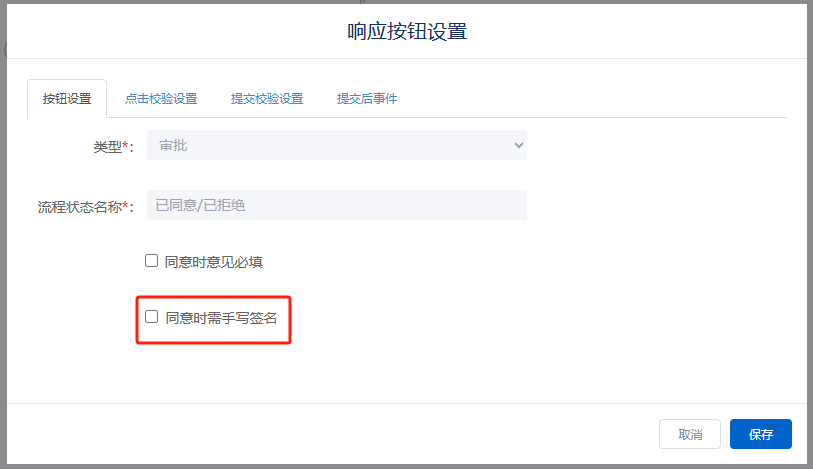Click the 响应按钮设置 dialog title
813x469 pixels.
tap(407, 31)
